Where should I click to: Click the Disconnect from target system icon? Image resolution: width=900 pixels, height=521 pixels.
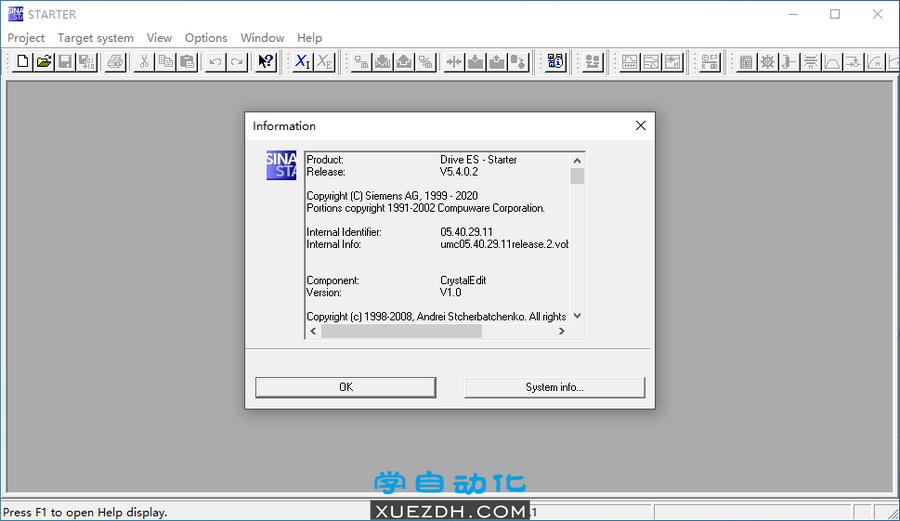coord(425,61)
